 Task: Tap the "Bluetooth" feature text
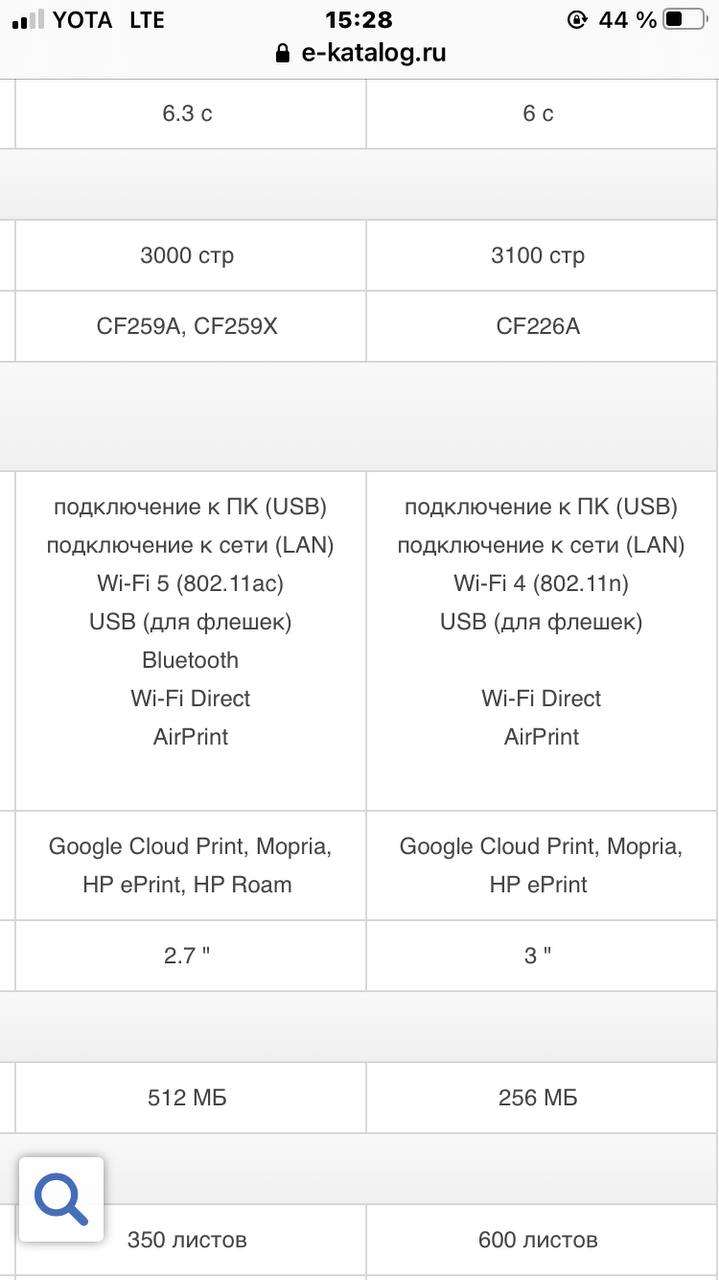pos(190,660)
